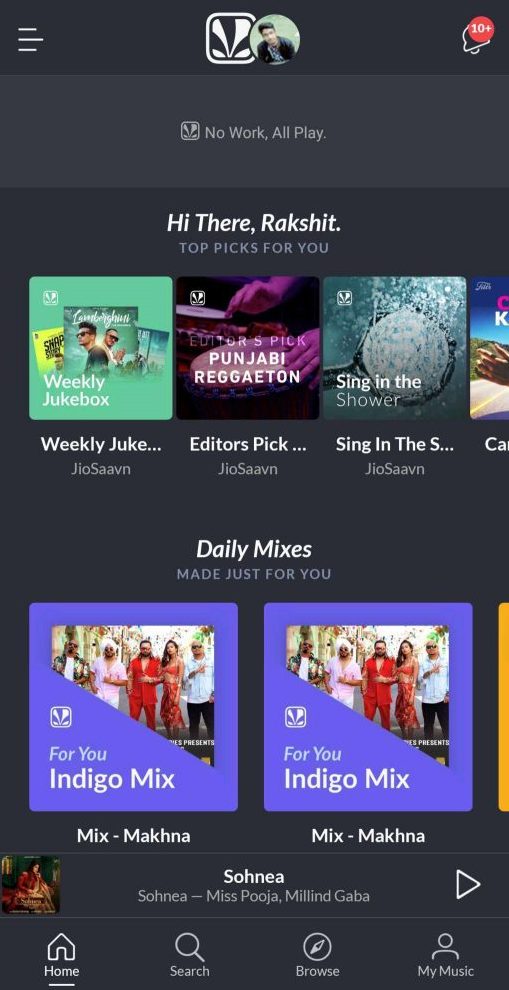Tap the Search magnifier icon
Viewport: 509px width, 990px height.
(189, 947)
